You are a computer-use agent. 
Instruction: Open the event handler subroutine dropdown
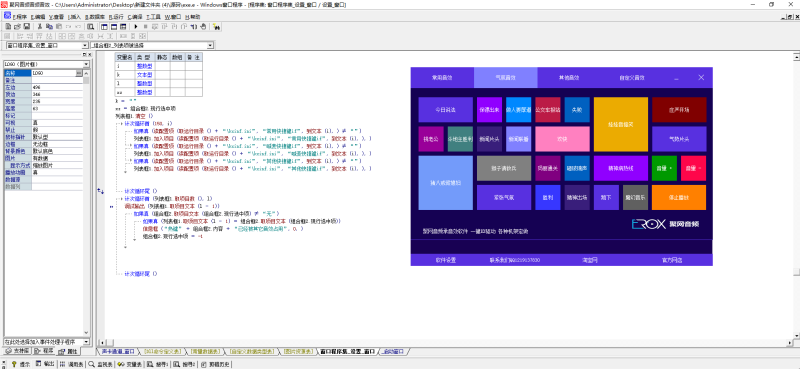pyautogui.click(x=86, y=341)
